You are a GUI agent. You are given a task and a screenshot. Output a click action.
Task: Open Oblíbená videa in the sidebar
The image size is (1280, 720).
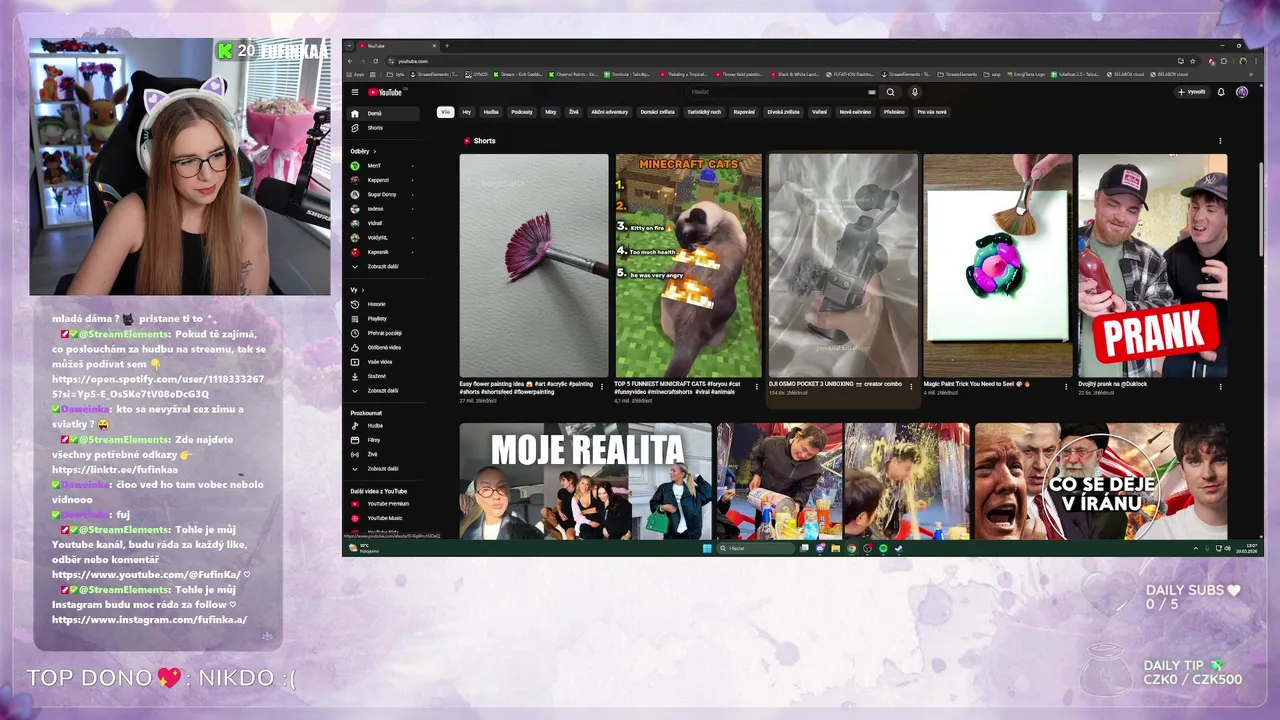381,347
